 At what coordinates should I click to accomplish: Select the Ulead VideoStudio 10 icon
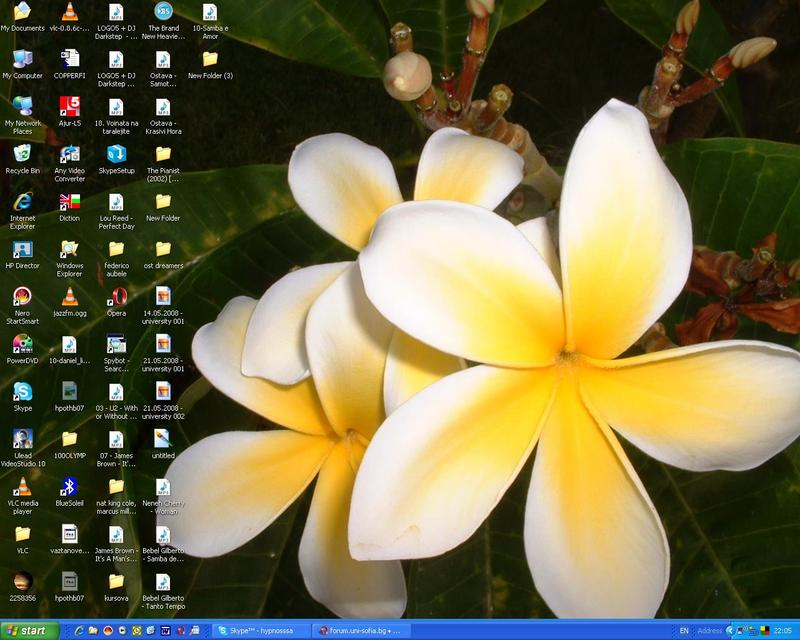(x=22, y=439)
